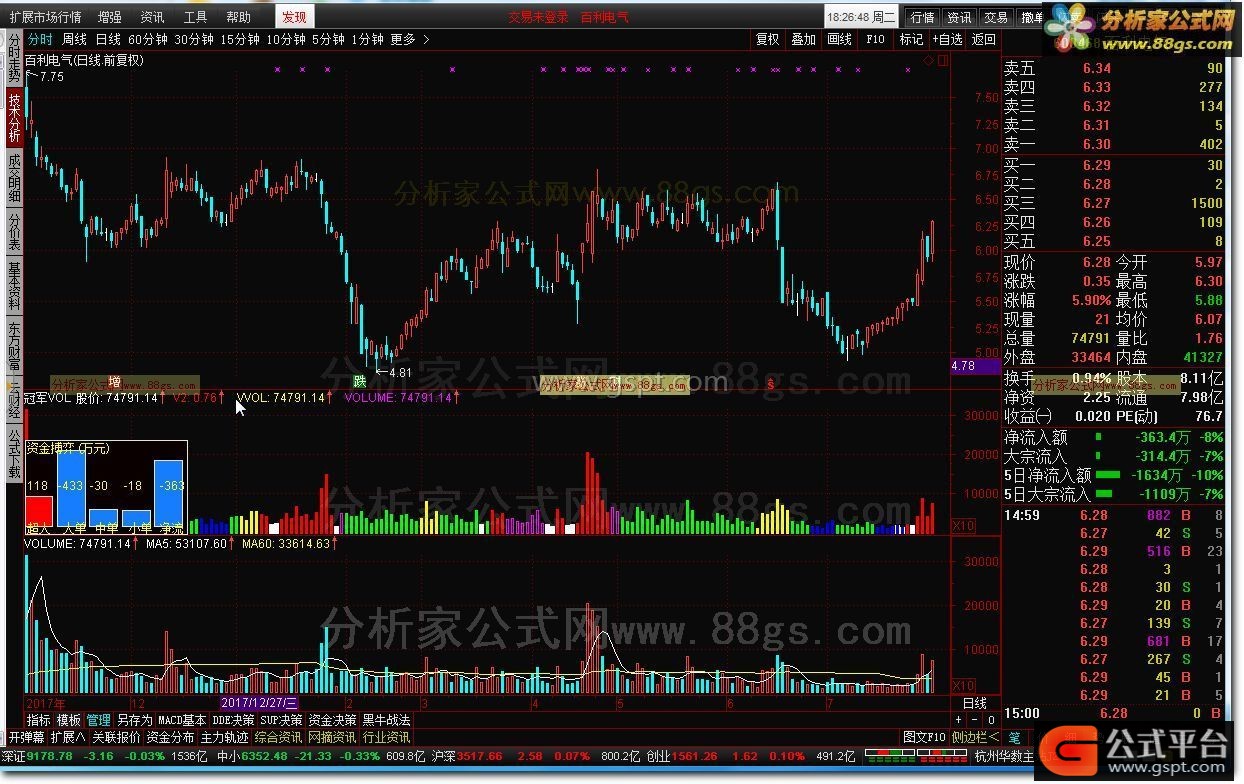The image size is (1244, 784).
Task: Click the 日线 label below the chart
Action: 975,704
